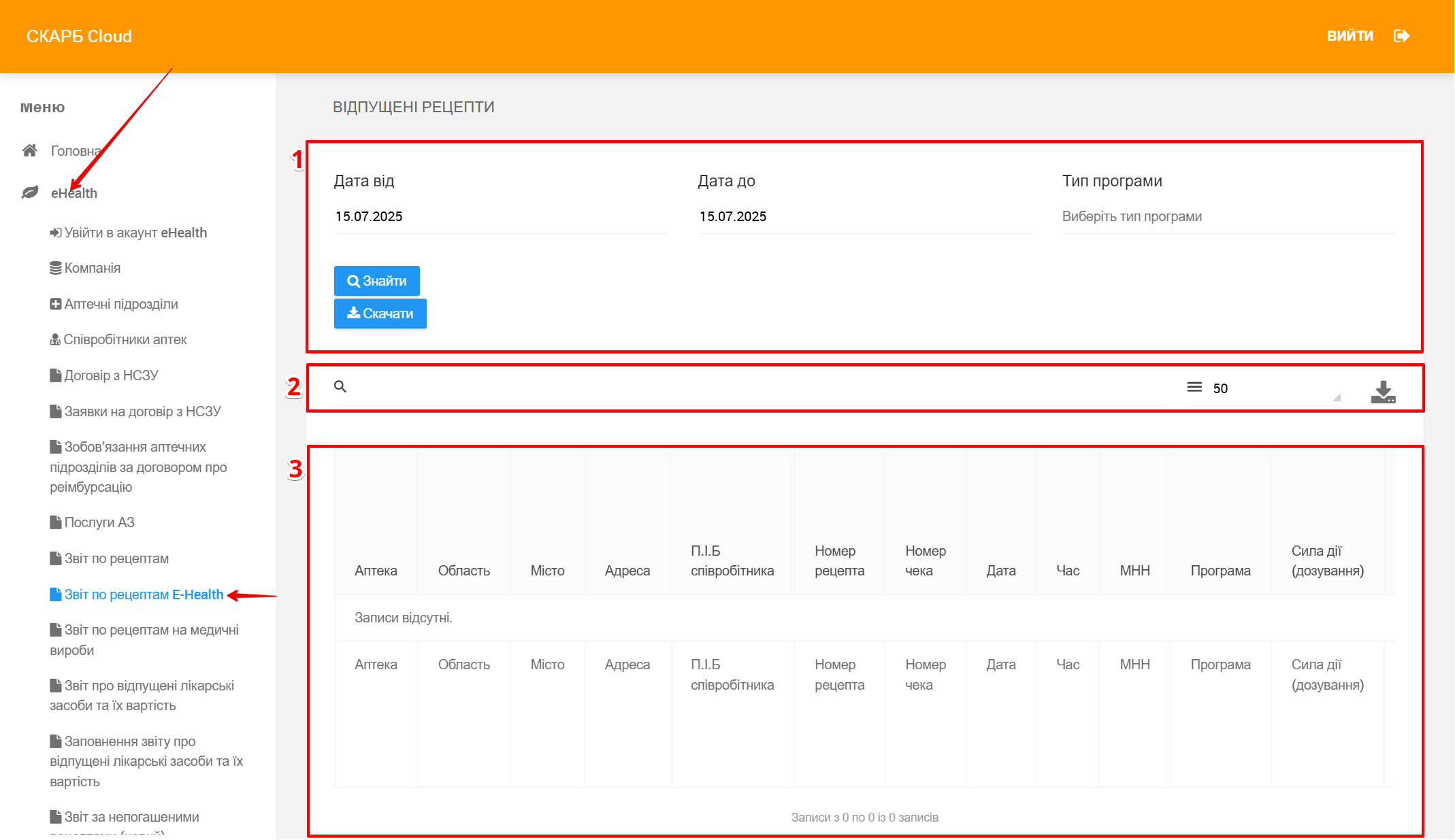Click the Компанія database icon

56,268
